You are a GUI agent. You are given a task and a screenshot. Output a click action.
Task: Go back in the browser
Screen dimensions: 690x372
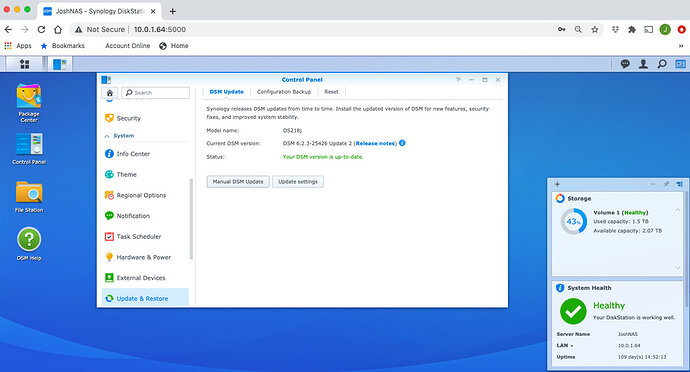(8, 29)
